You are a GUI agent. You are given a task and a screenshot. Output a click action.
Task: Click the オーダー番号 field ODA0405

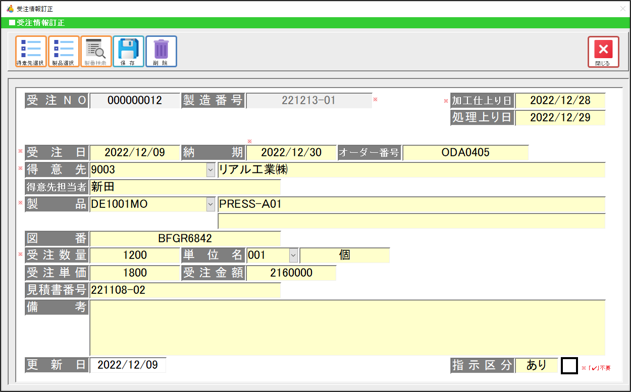(466, 153)
